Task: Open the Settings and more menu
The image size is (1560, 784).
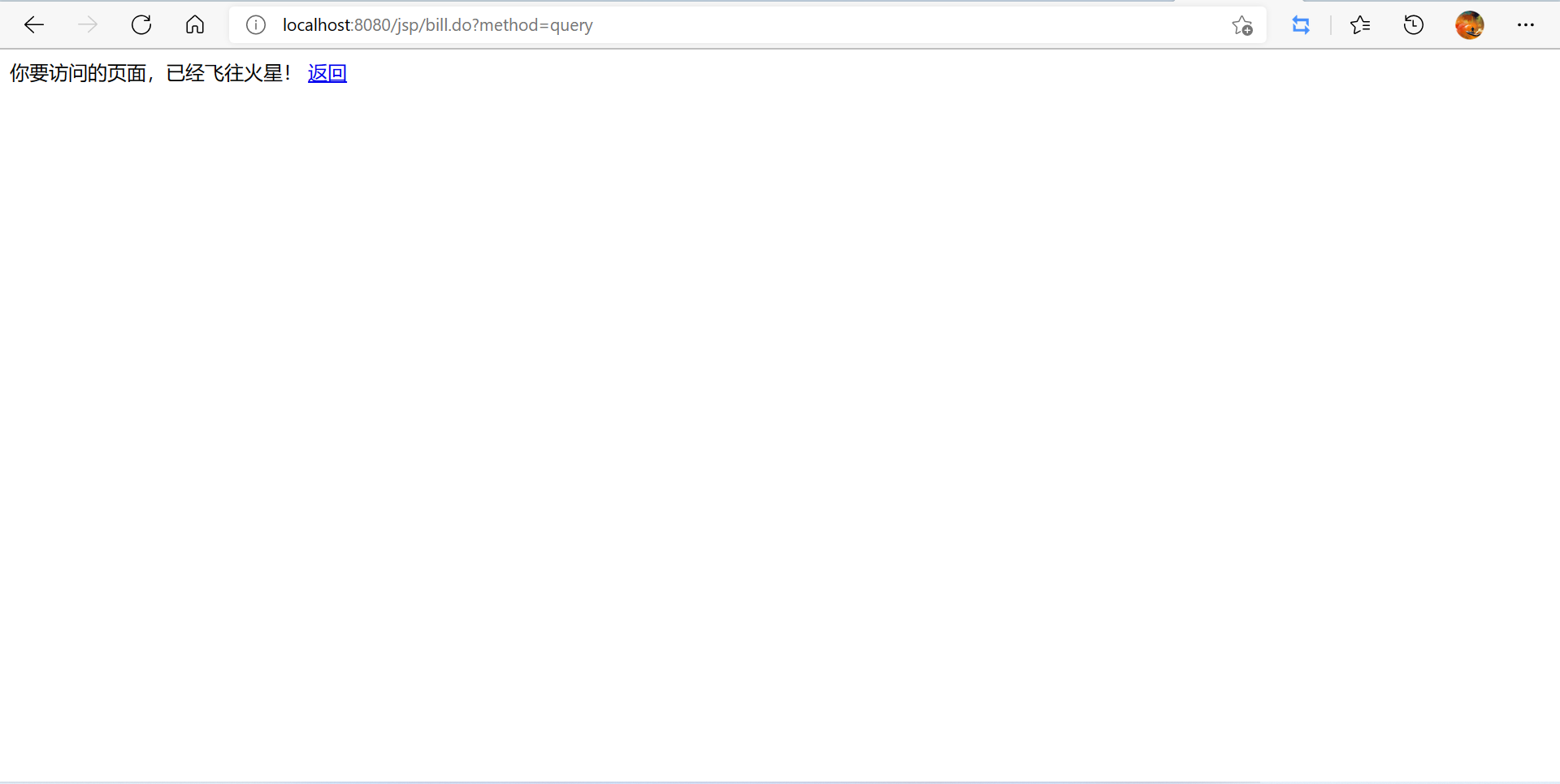Action: [x=1526, y=25]
